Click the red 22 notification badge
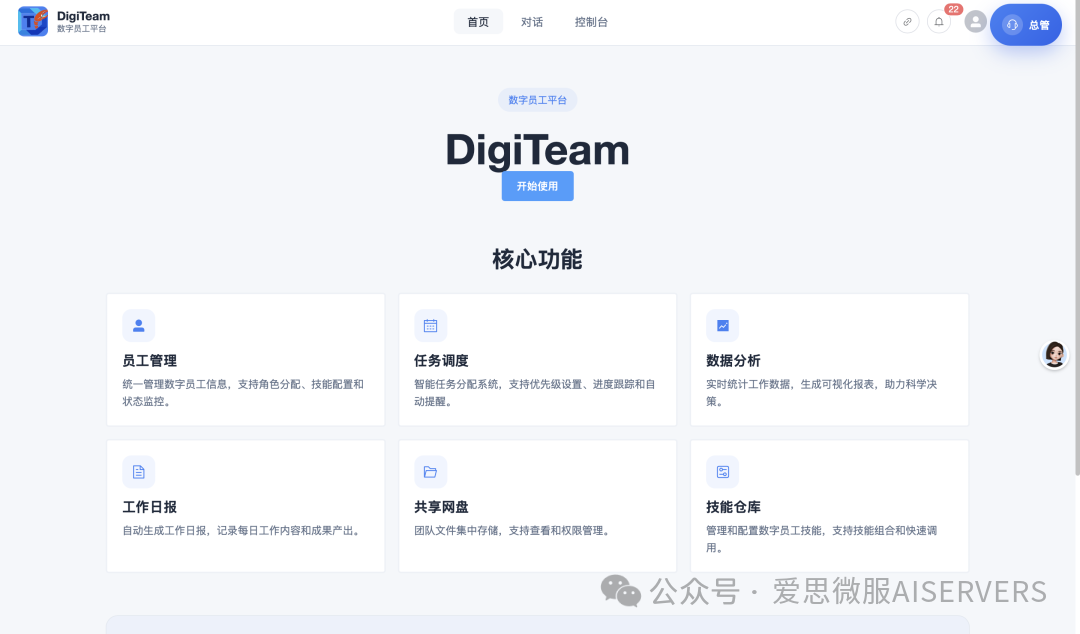 [x=953, y=10]
